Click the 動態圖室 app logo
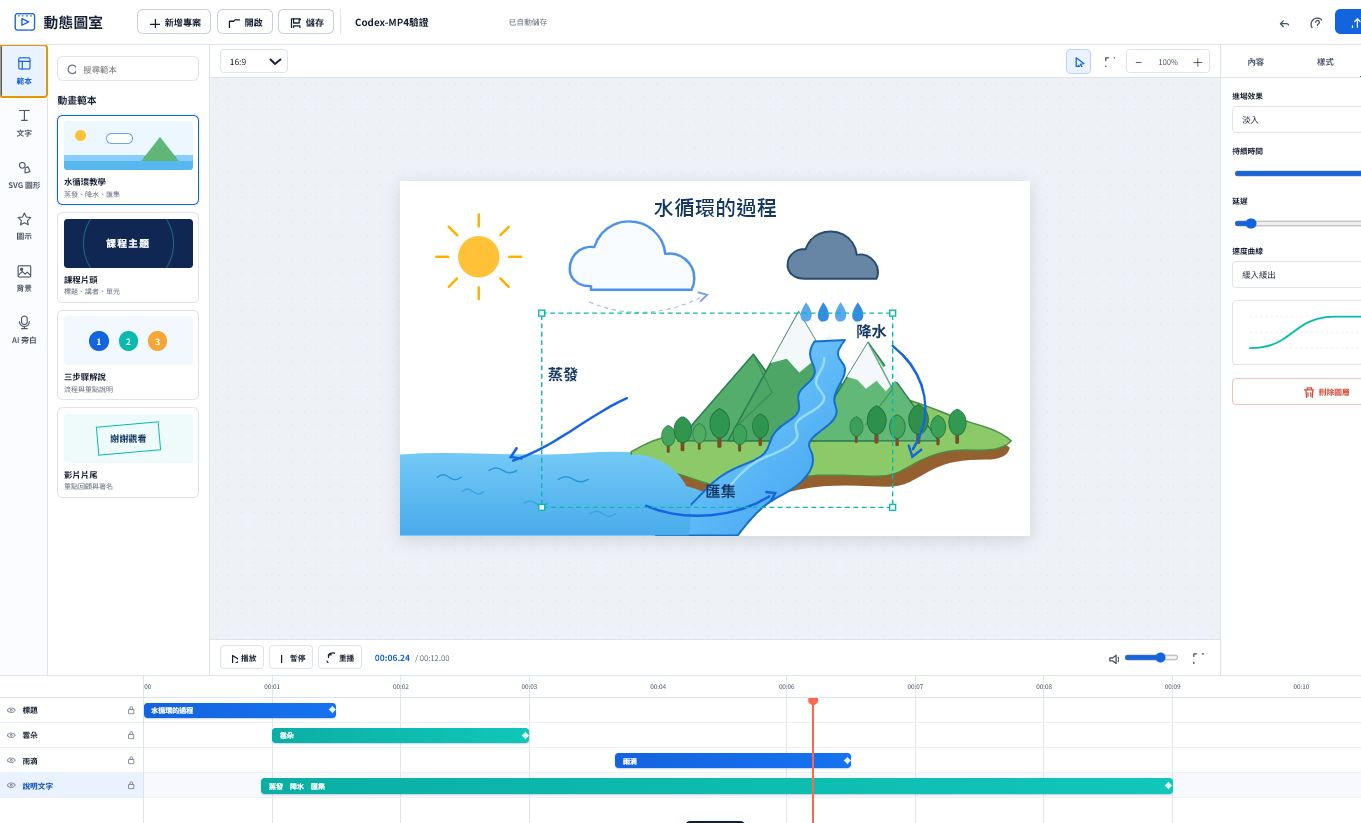 pos(58,22)
